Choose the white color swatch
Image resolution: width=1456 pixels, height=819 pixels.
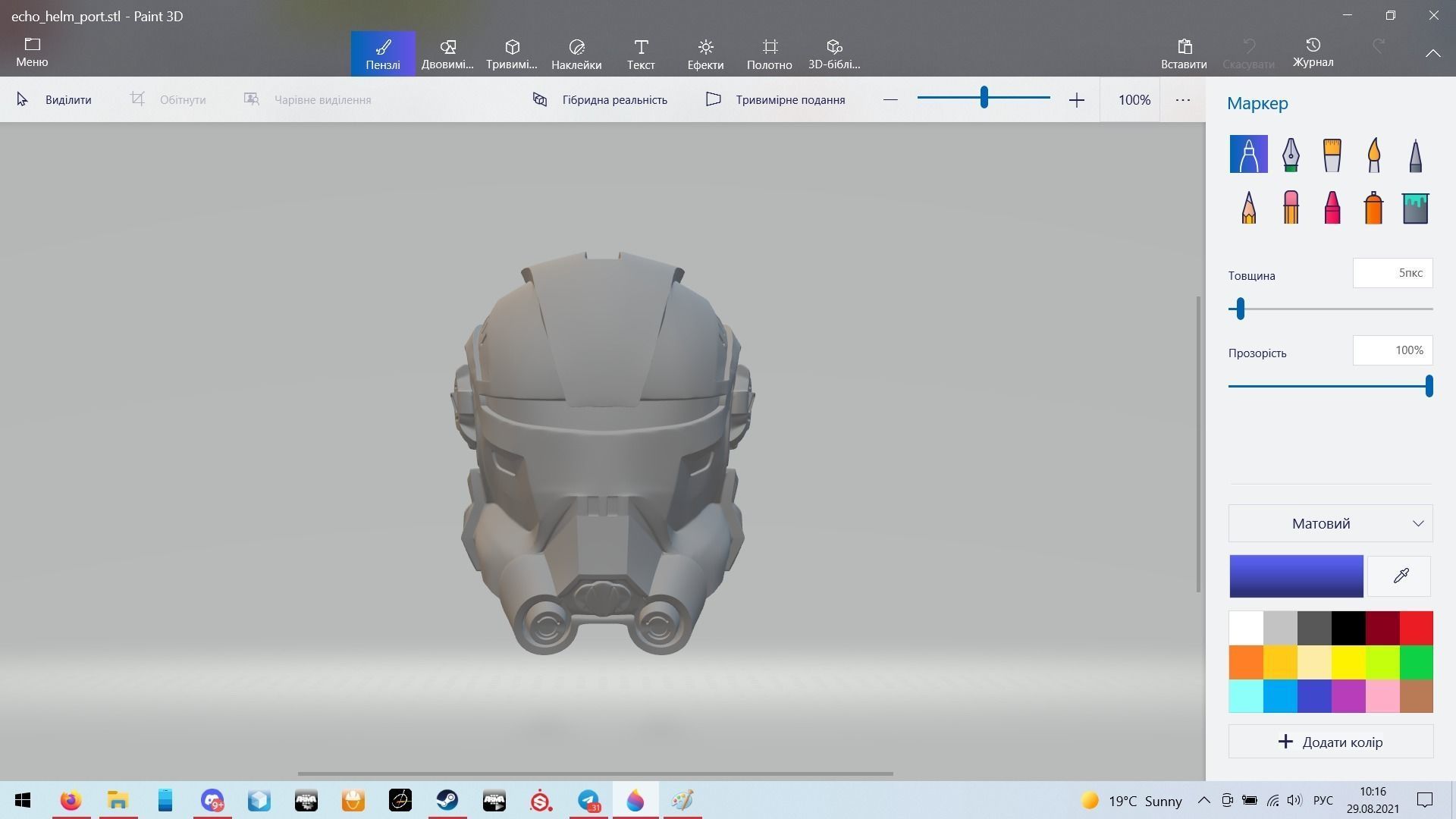1245,628
